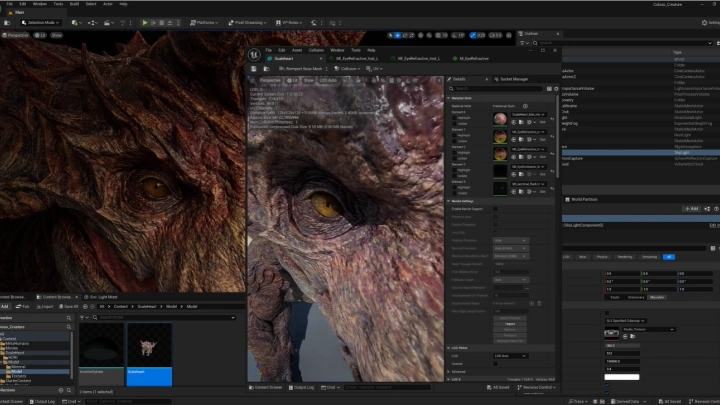Click the Content Browser filter icon

click(x=82, y=317)
